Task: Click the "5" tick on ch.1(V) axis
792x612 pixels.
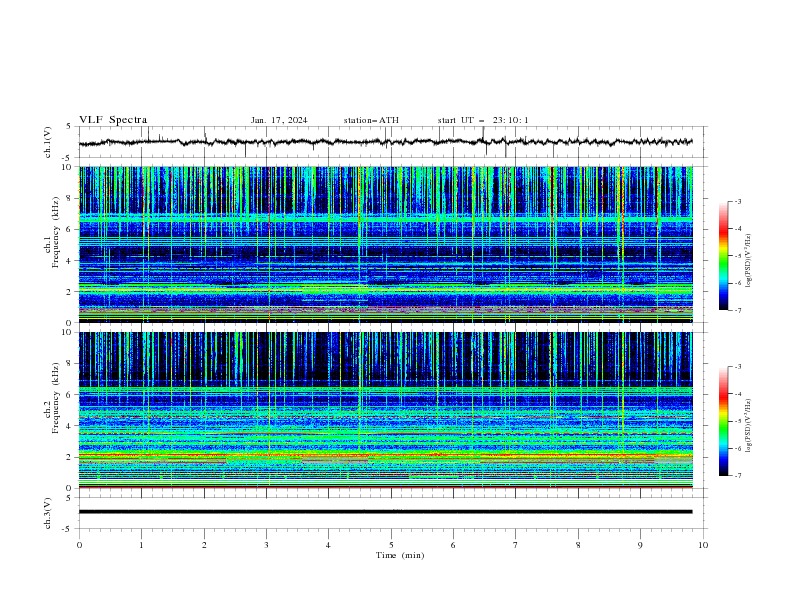Action: (69, 126)
